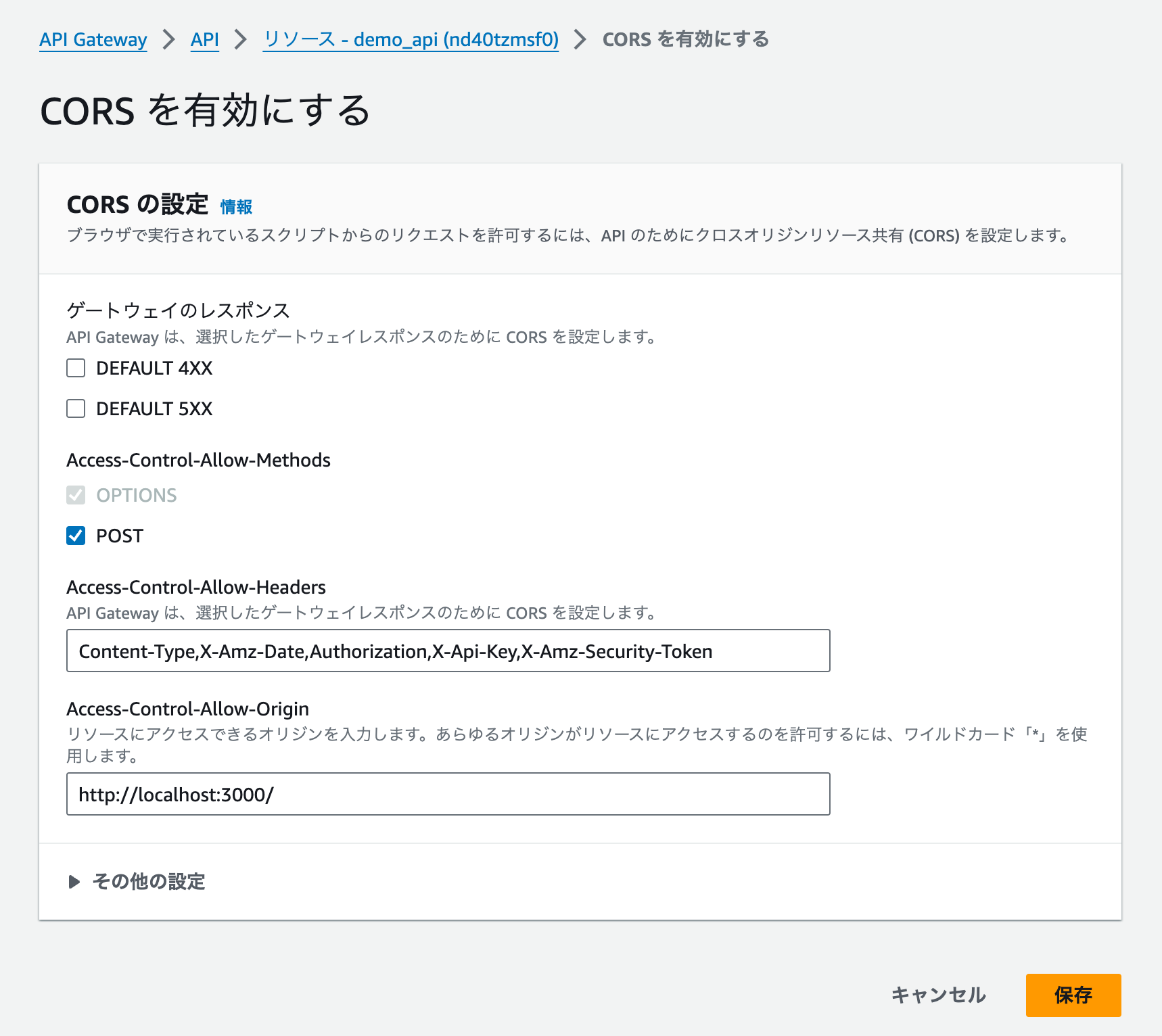
Task: Enable the DEFAULT 4XX checkbox
Action: point(76,368)
